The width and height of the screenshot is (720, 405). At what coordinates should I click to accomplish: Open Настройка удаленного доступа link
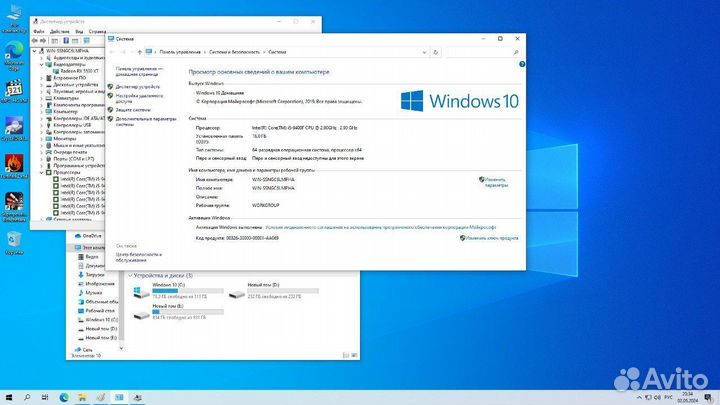pos(139,98)
